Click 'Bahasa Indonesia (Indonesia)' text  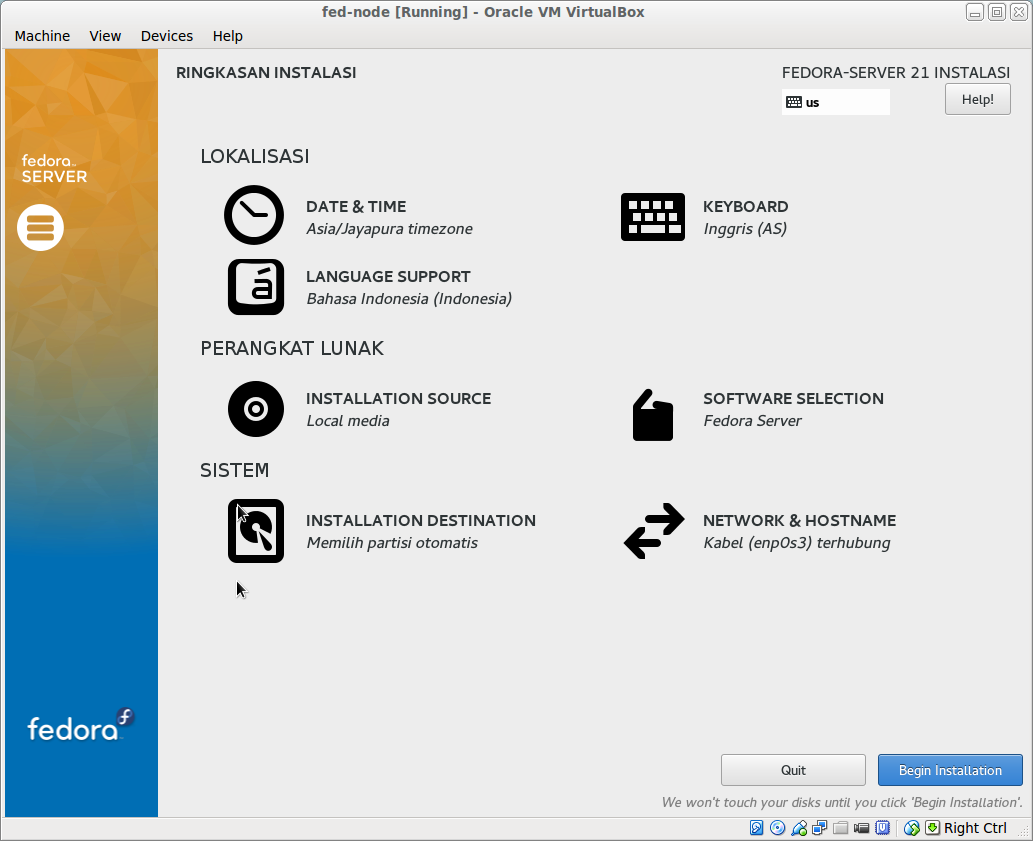409,298
